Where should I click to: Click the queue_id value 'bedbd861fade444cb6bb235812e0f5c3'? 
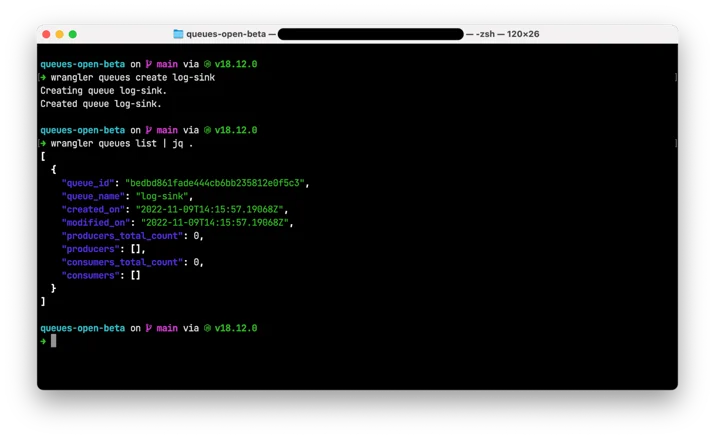point(215,183)
